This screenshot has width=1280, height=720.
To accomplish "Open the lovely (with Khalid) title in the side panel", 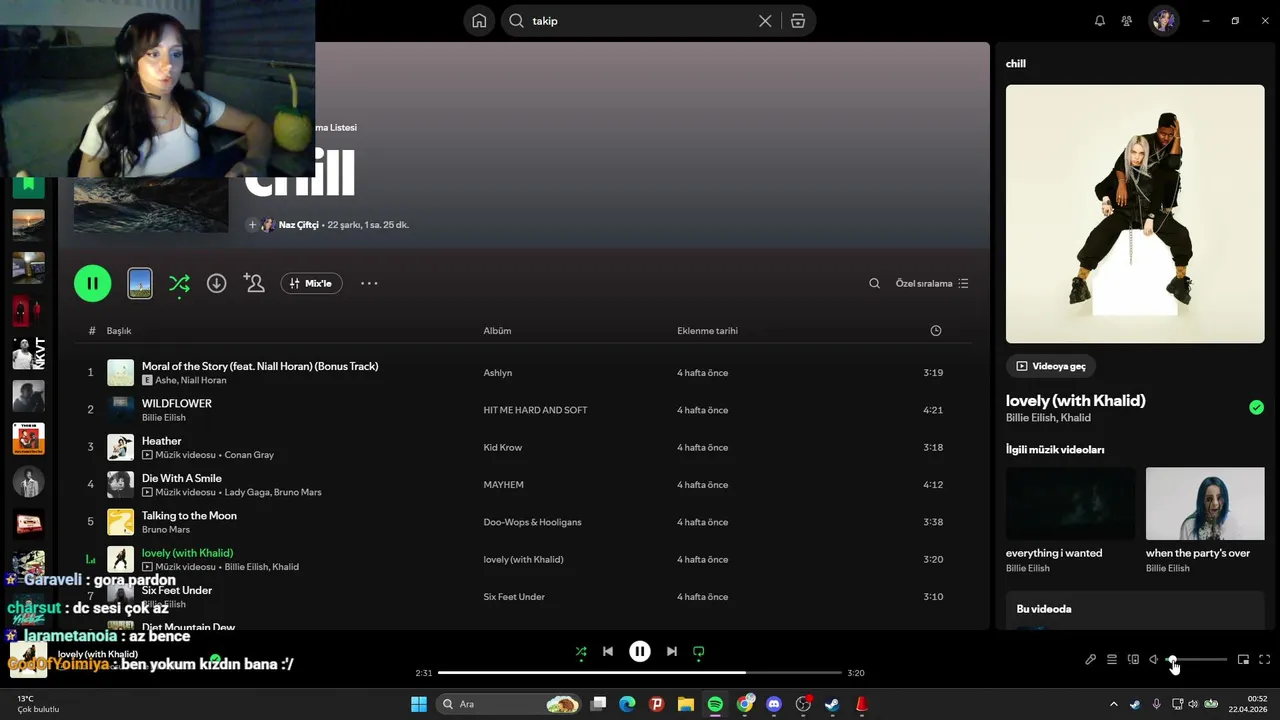I will (x=1076, y=400).
